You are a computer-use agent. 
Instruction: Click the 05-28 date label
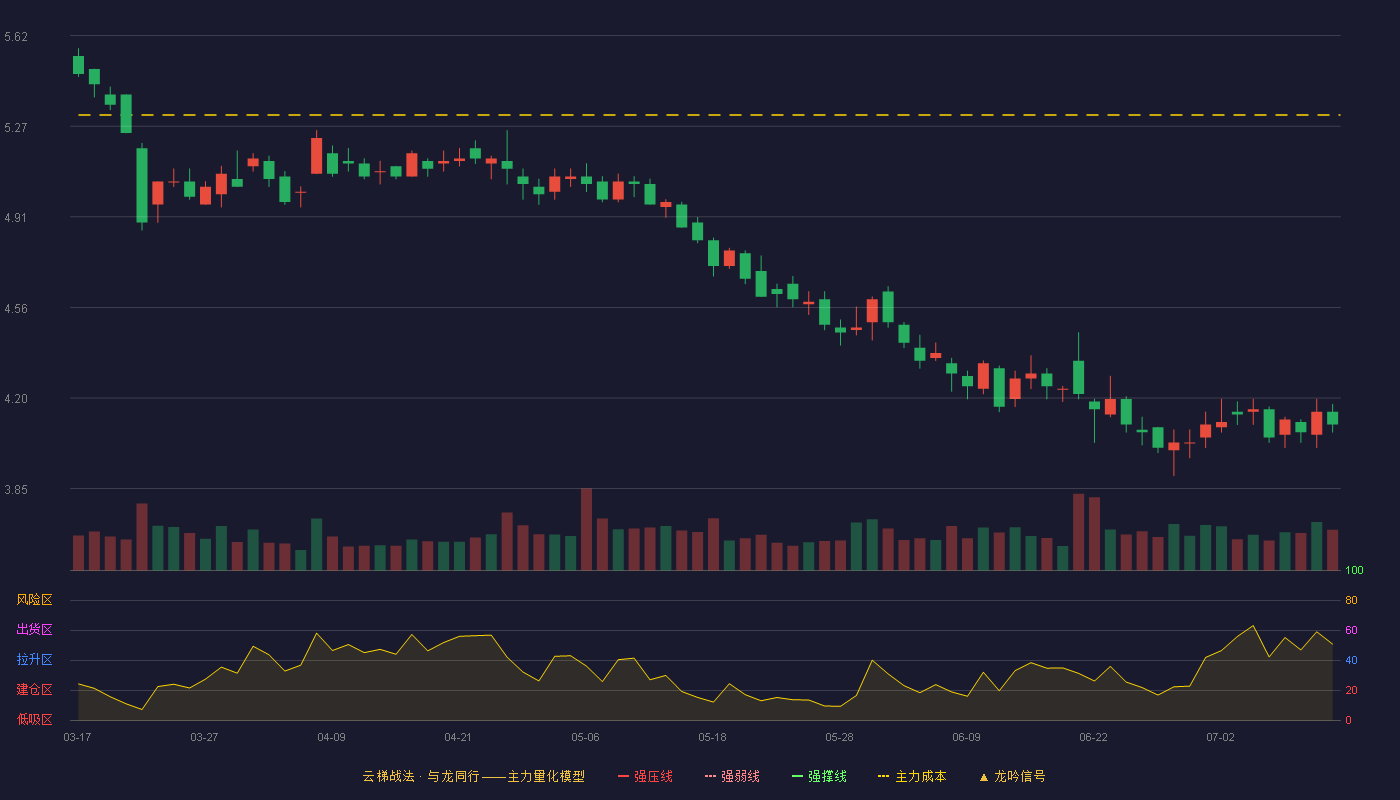839,737
